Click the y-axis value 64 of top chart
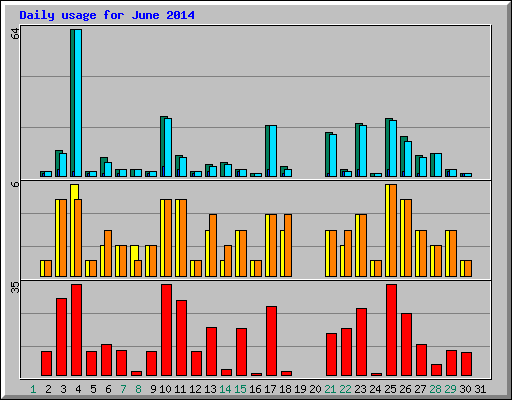The width and height of the screenshot is (512, 400). (15, 34)
